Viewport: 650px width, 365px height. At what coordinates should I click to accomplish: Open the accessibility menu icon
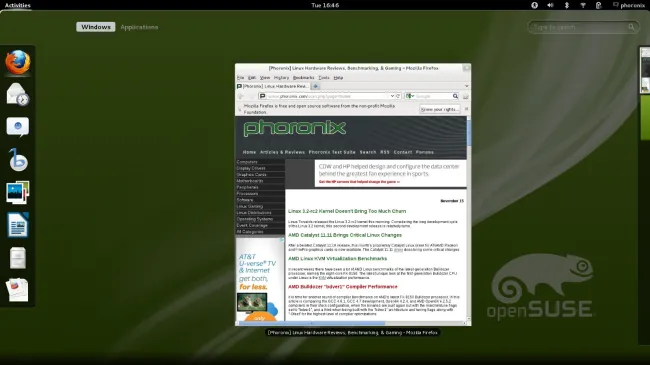click(x=534, y=5)
